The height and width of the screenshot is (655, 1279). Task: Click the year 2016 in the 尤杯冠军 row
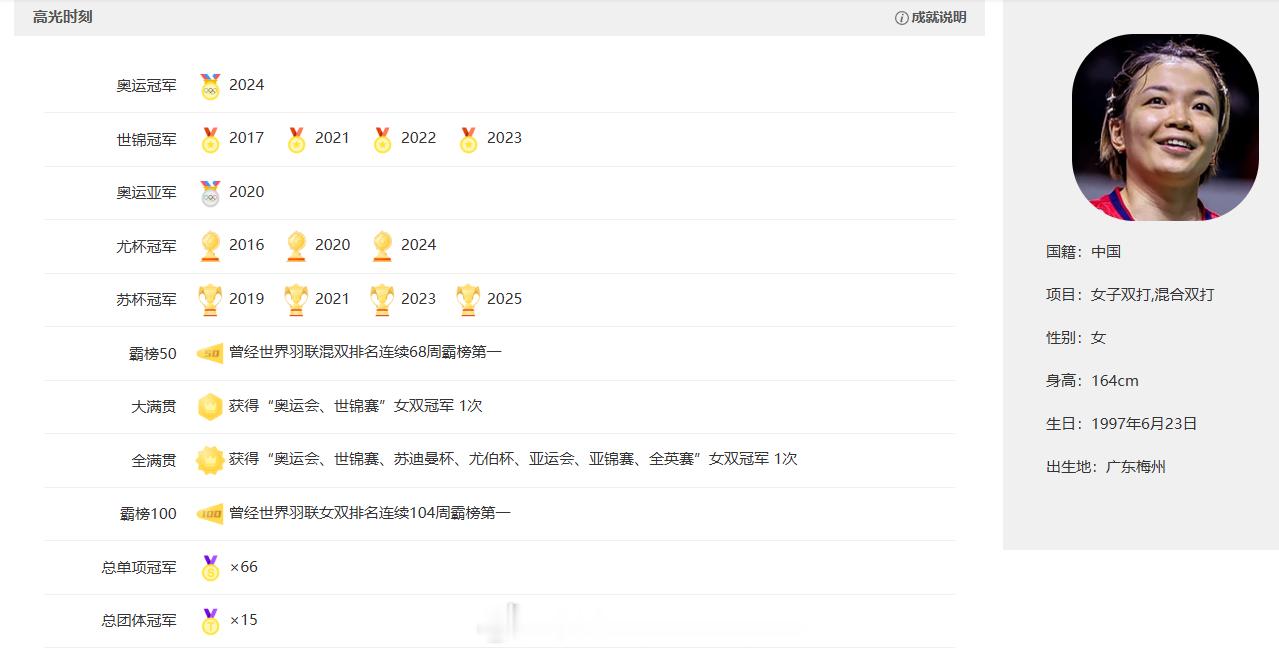247,245
